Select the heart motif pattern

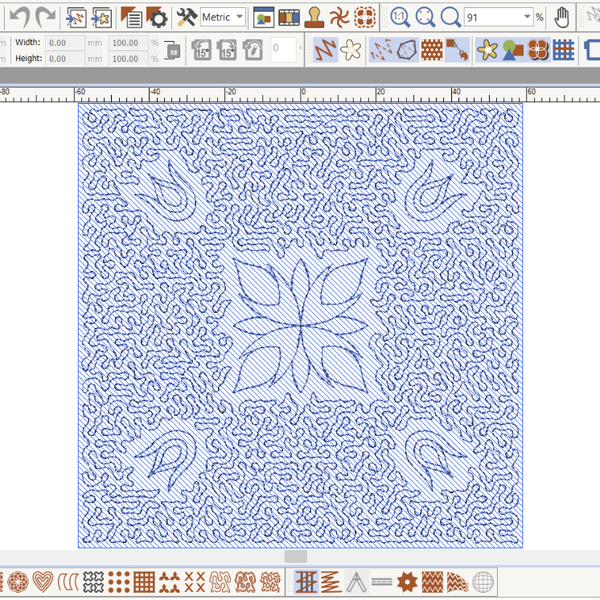43,580
